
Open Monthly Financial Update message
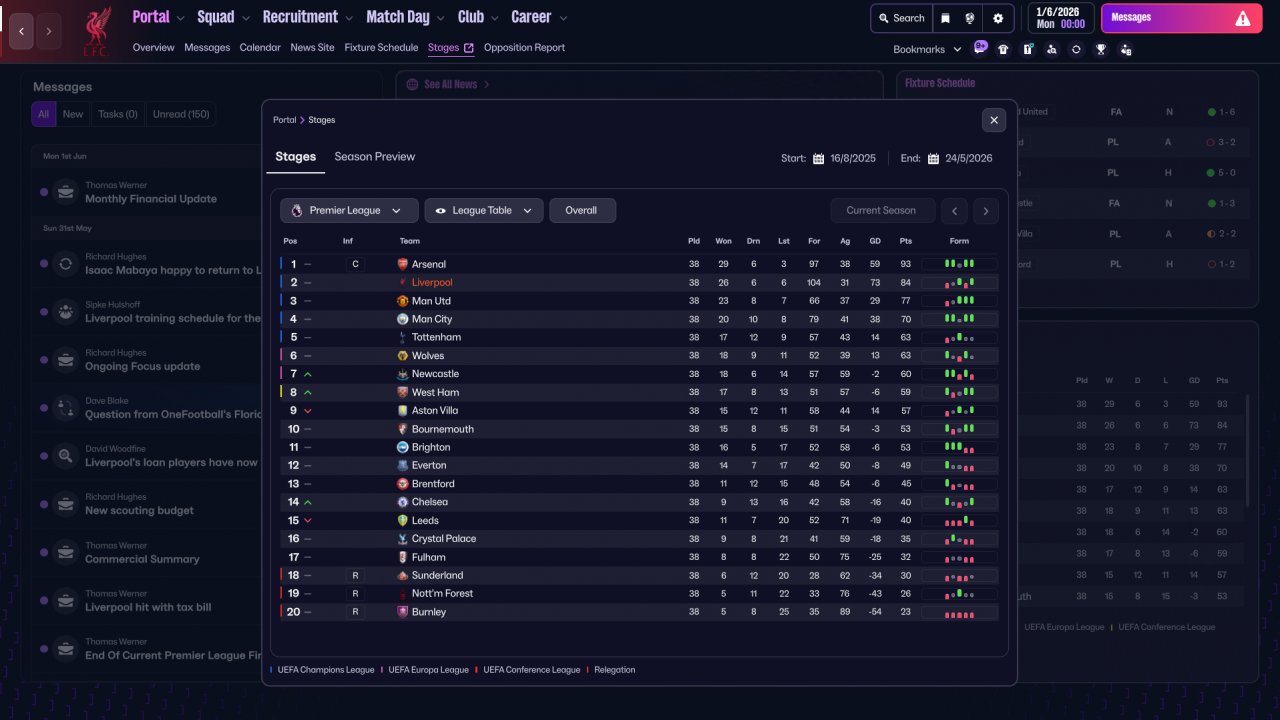151,199
